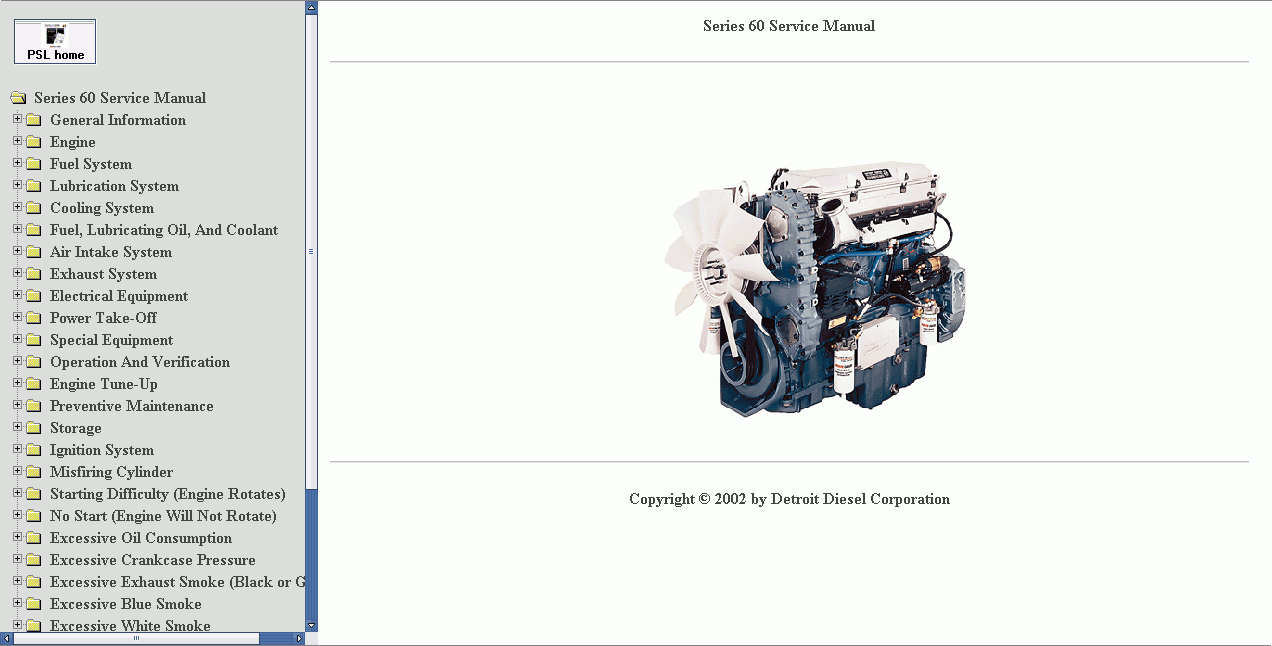Click the PSL home icon
Viewport: 1272px width, 646px height.
click(x=54, y=41)
